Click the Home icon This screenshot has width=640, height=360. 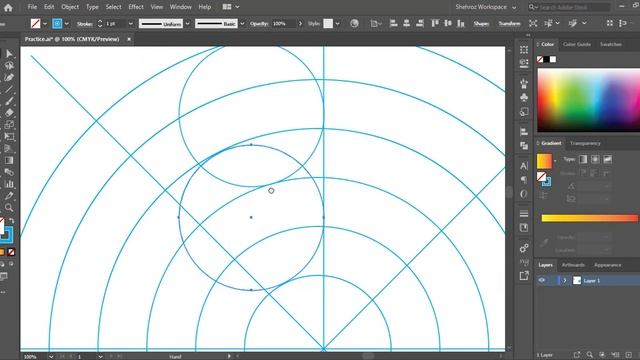pyautogui.click(x=8, y=7)
